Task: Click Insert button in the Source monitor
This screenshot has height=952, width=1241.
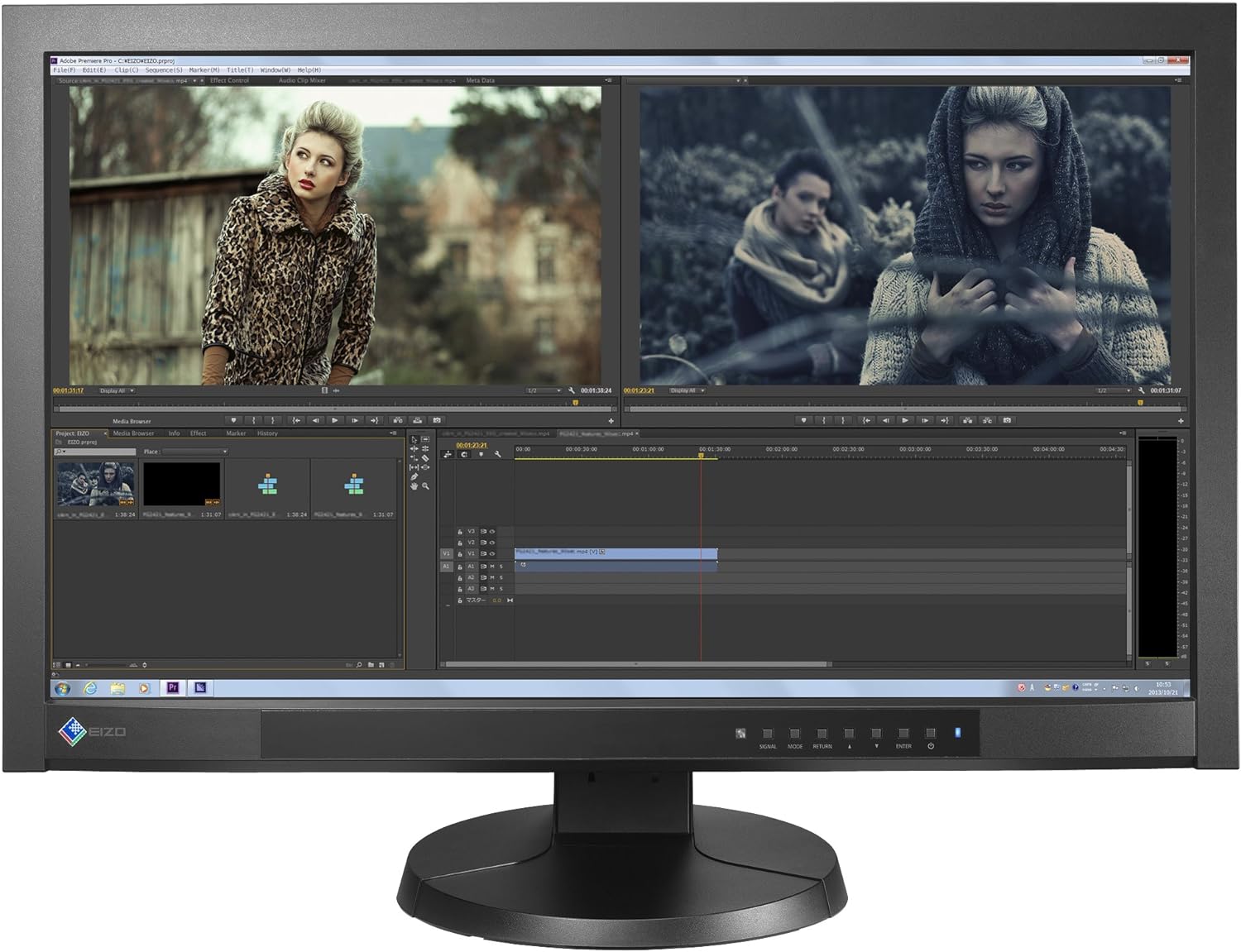Action: tap(398, 420)
